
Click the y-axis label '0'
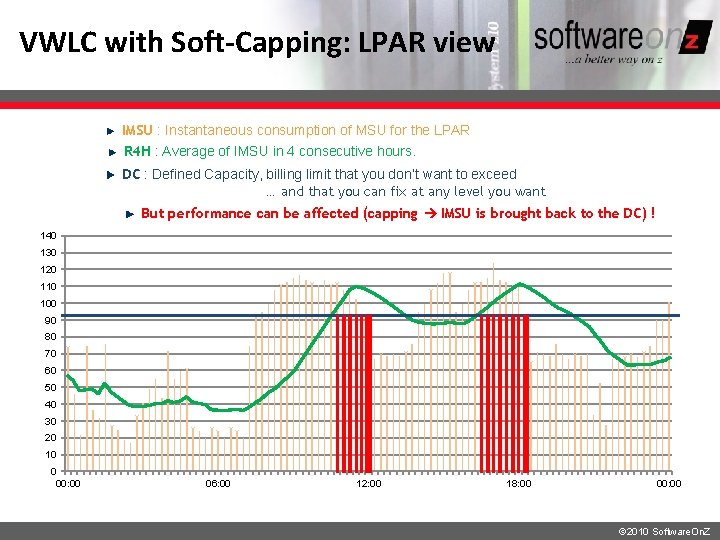[53, 471]
